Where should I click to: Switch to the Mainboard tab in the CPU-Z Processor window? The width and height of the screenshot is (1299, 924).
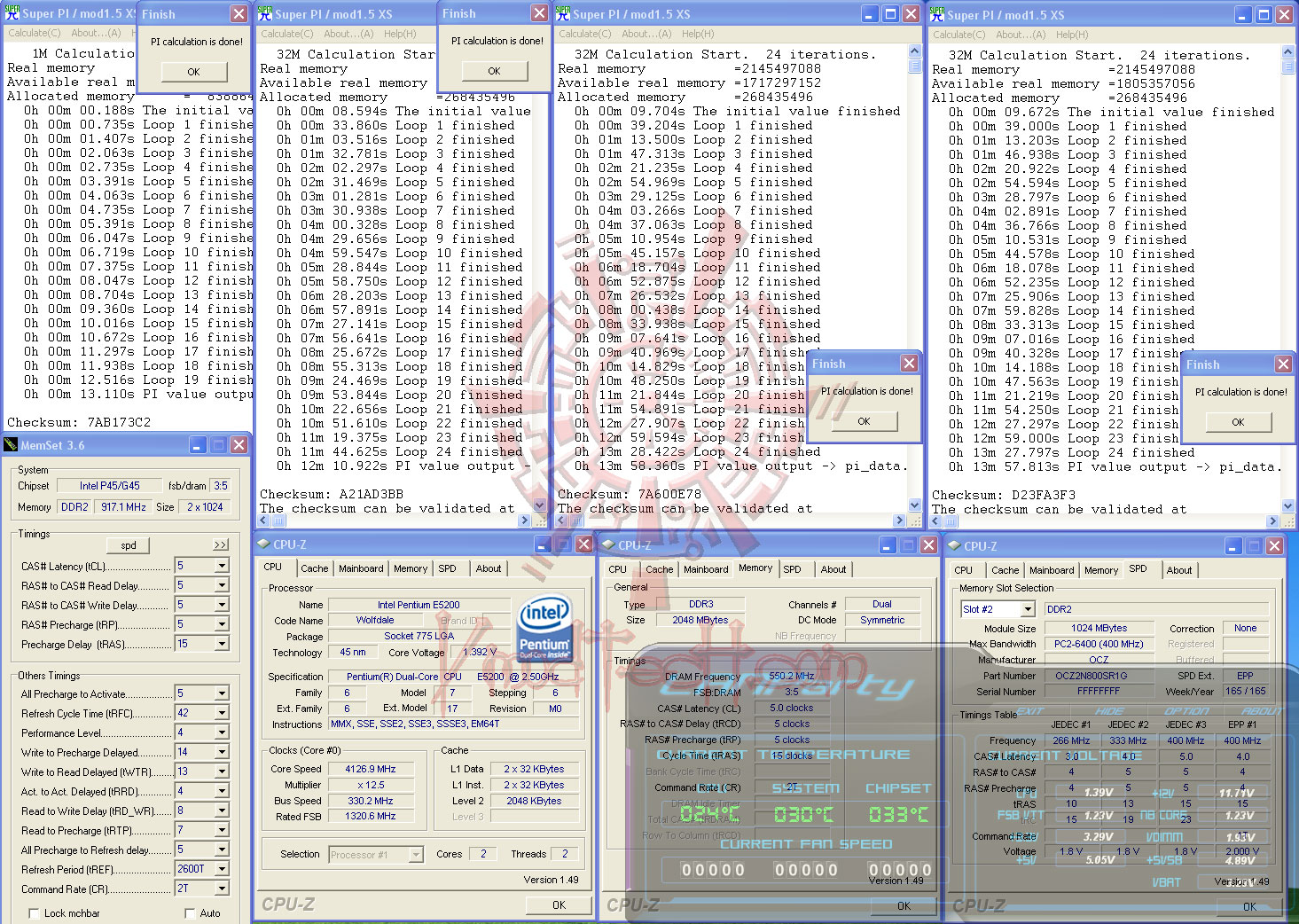[x=361, y=568]
